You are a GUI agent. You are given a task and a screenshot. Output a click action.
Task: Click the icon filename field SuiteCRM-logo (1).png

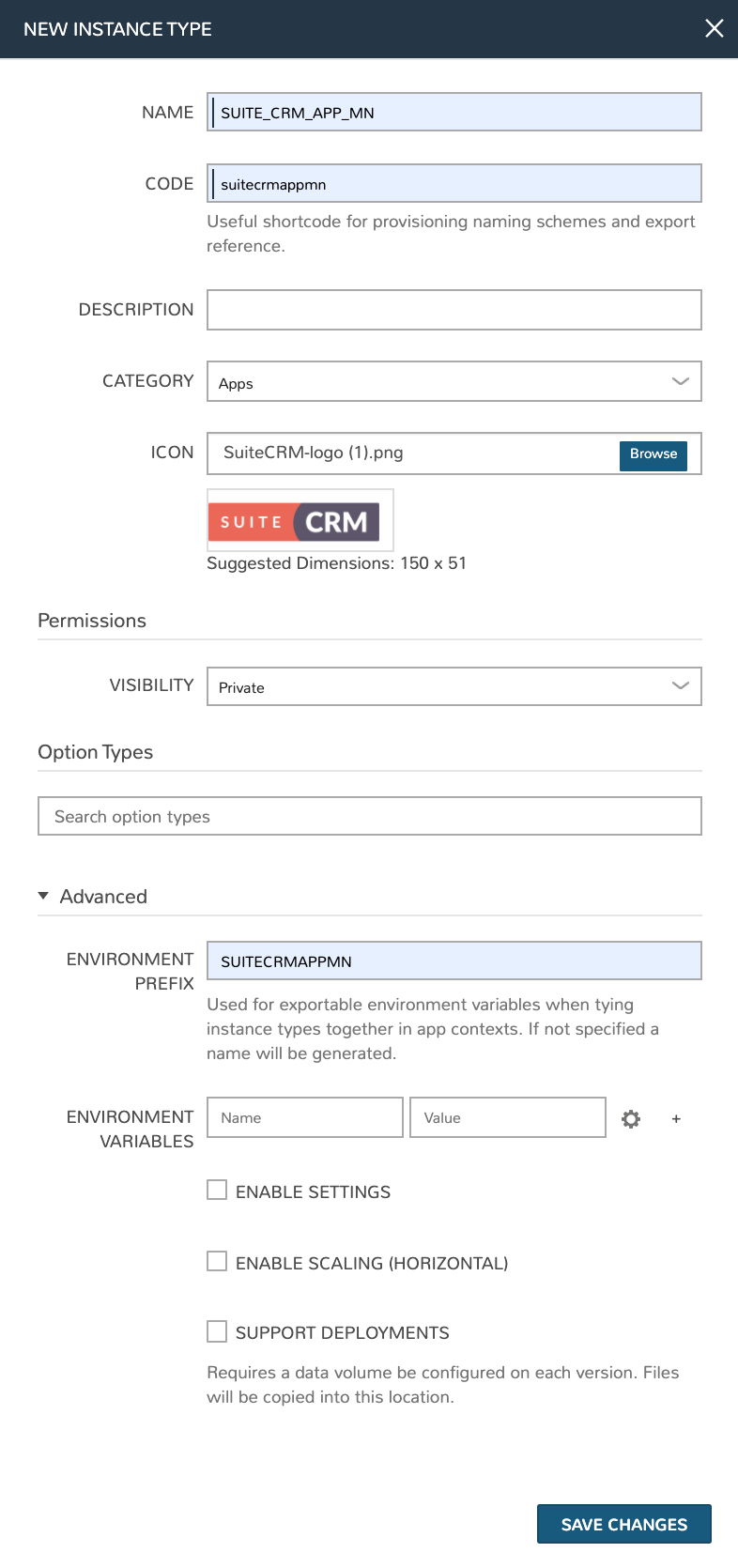pyautogui.click(x=413, y=453)
